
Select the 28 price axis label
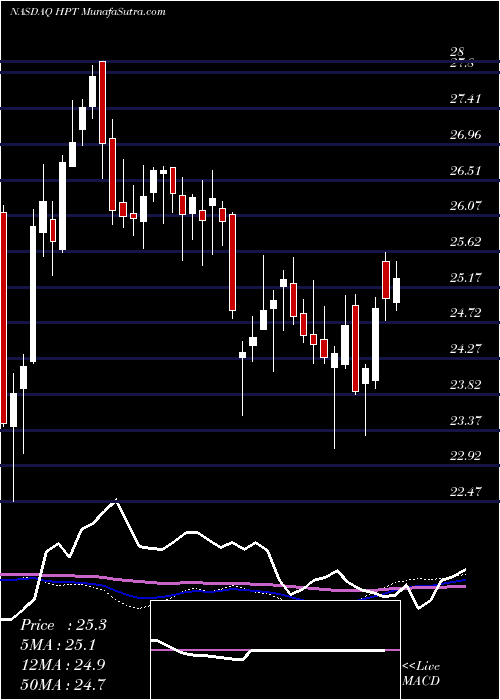[458, 52]
